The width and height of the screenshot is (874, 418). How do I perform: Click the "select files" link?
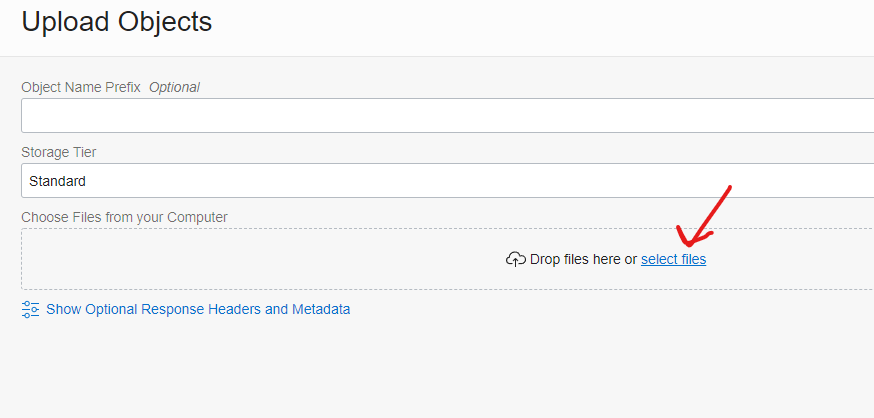tap(673, 259)
